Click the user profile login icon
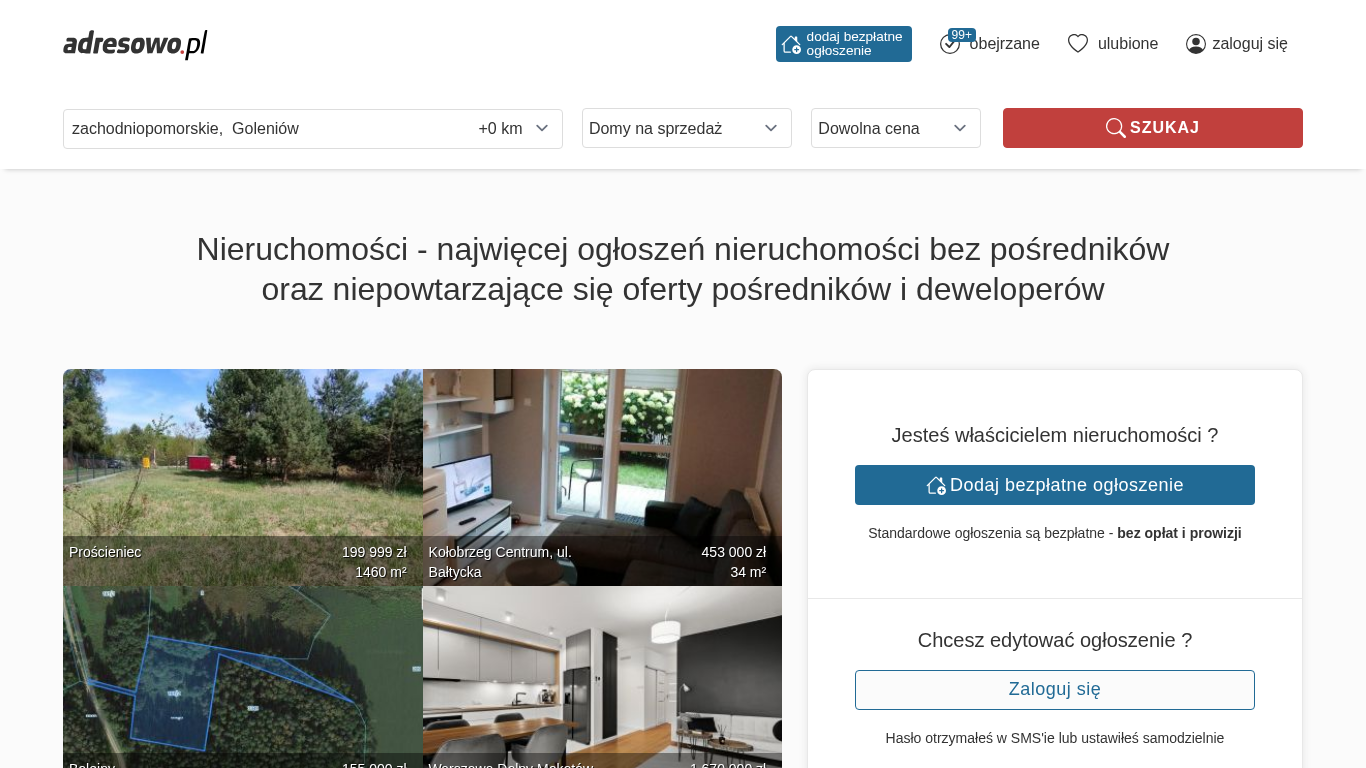This screenshot has height=768, width=1366. [x=1195, y=44]
